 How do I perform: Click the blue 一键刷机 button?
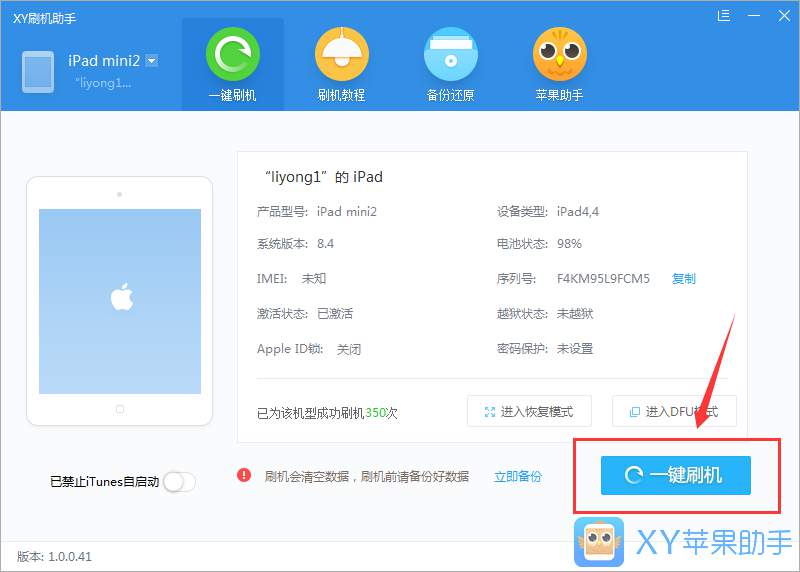click(676, 475)
